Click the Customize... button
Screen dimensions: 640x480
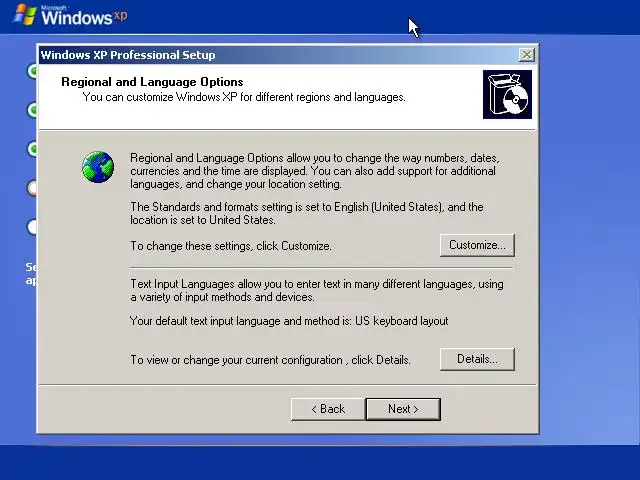(477, 245)
